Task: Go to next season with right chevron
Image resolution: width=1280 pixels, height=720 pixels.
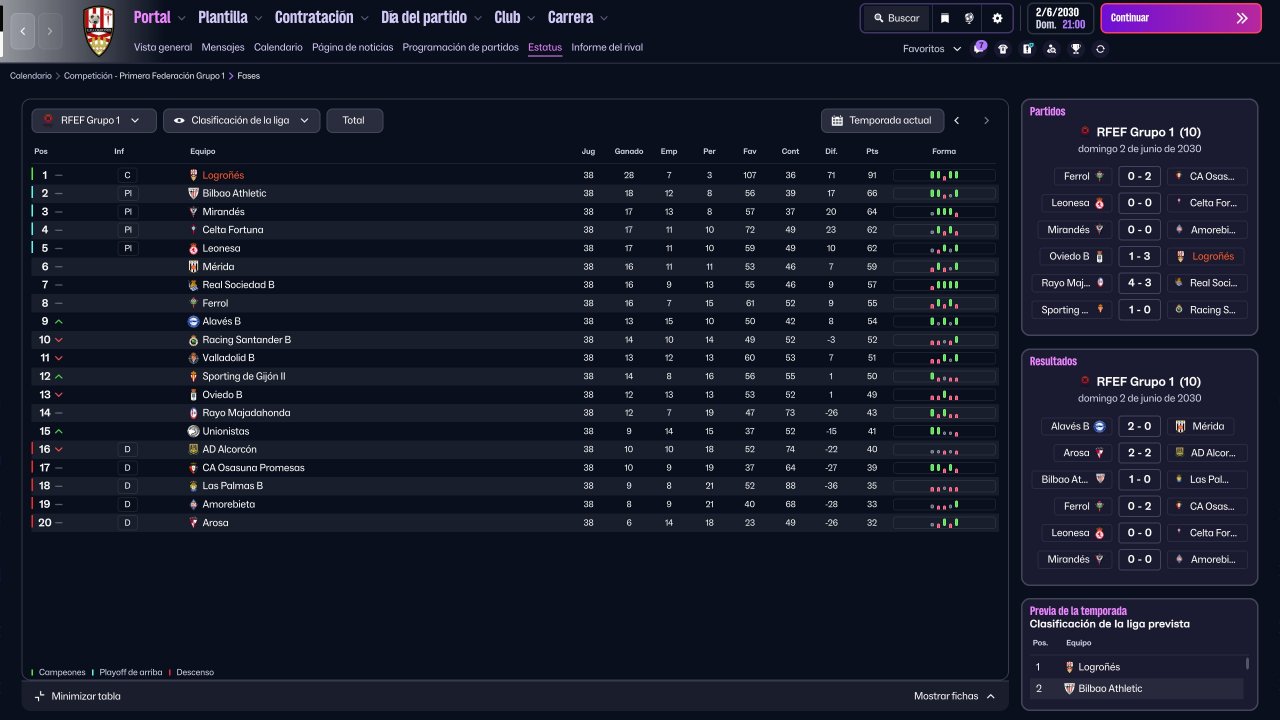Action: [x=986, y=120]
